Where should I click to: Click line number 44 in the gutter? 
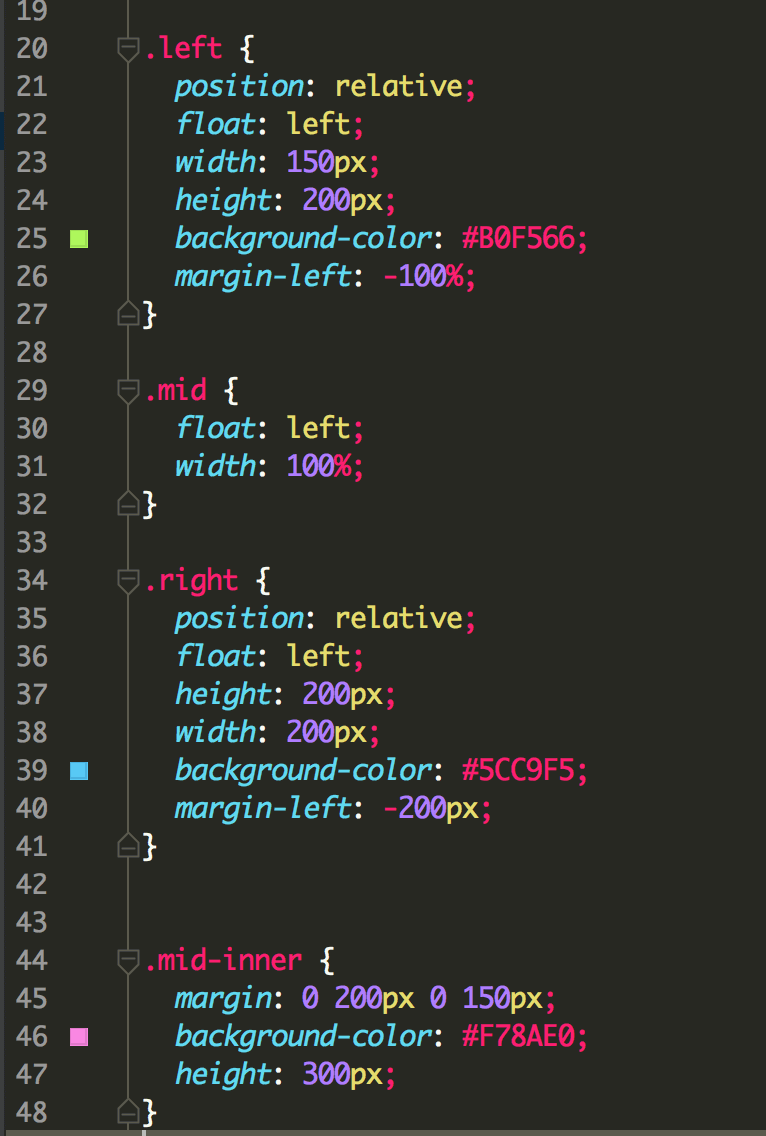pyautogui.click(x=32, y=961)
